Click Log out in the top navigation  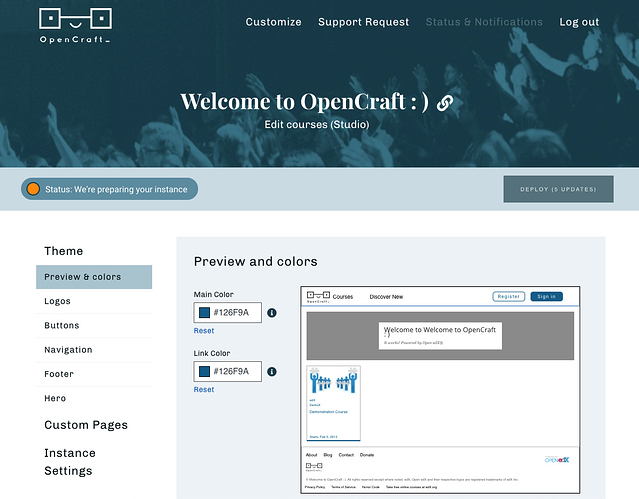(579, 22)
